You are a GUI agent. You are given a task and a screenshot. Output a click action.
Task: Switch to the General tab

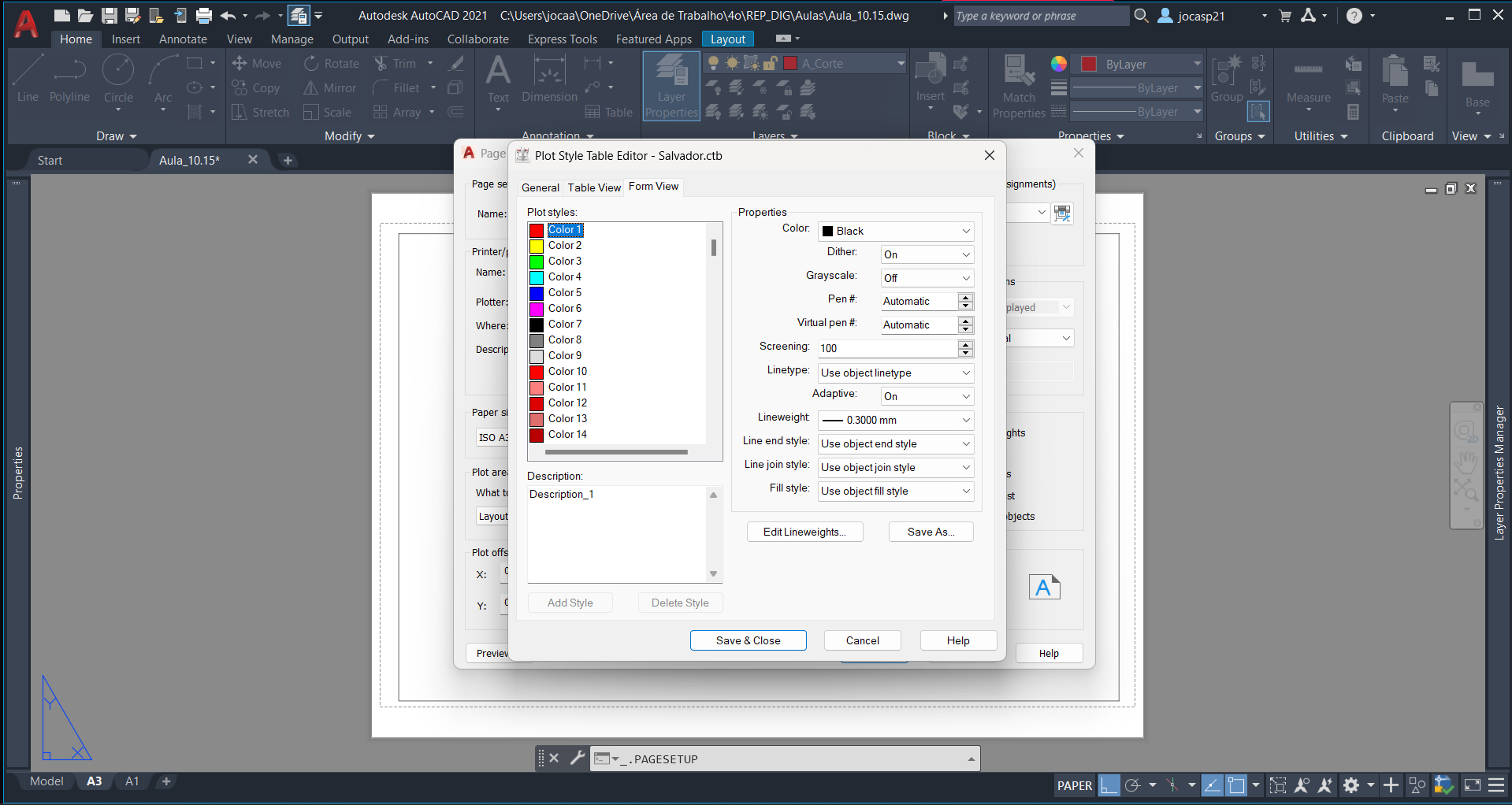pos(541,187)
